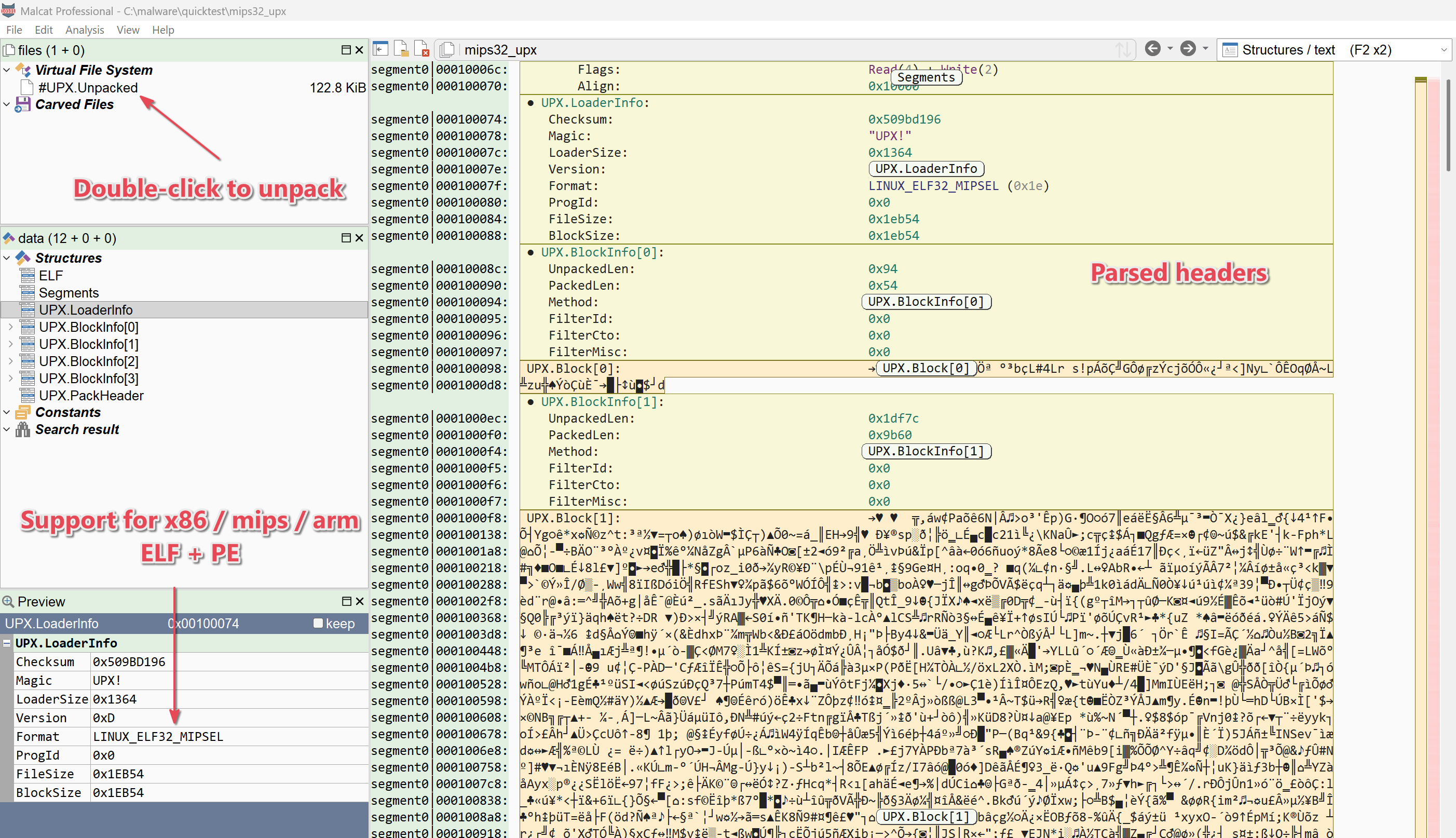Select the Checksum value 0x509BD196 in Preview

(129, 661)
